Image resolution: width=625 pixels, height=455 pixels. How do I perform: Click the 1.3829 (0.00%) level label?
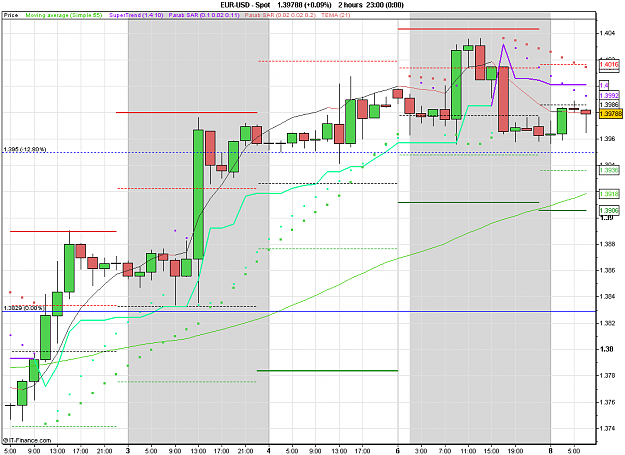(x=23, y=308)
